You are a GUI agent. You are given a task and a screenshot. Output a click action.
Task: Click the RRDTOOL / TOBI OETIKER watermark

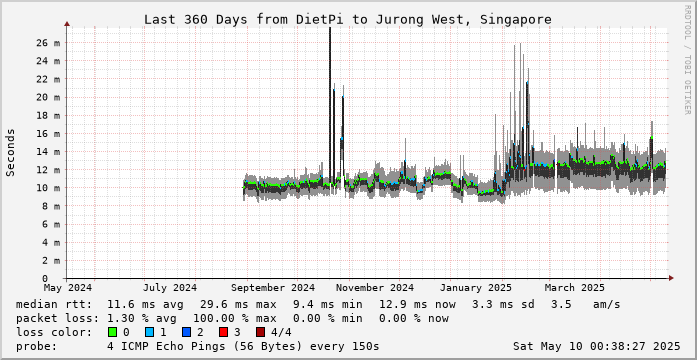(x=687, y=60)
